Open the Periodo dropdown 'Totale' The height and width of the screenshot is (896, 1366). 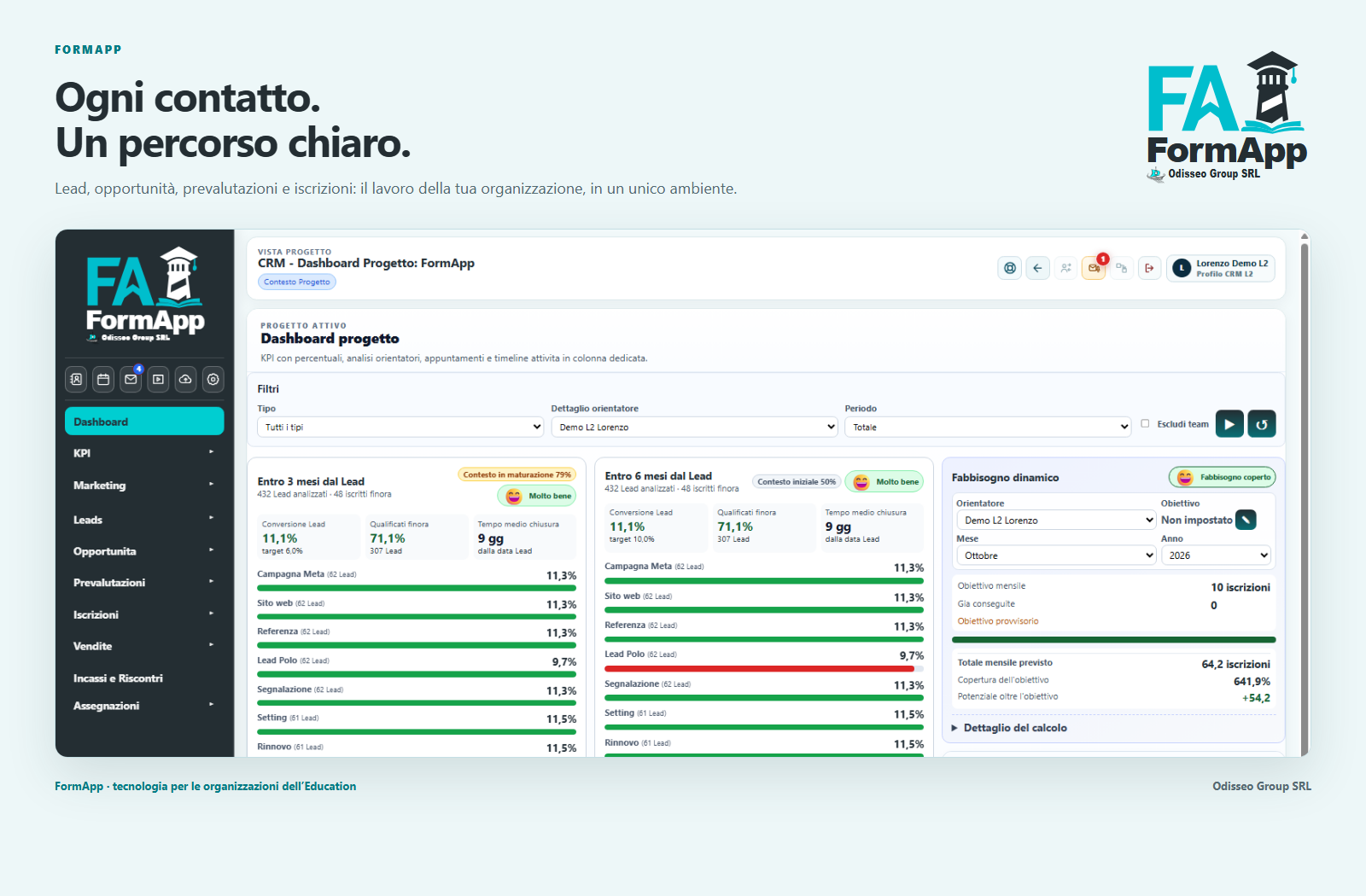click(x=988, y=427)
